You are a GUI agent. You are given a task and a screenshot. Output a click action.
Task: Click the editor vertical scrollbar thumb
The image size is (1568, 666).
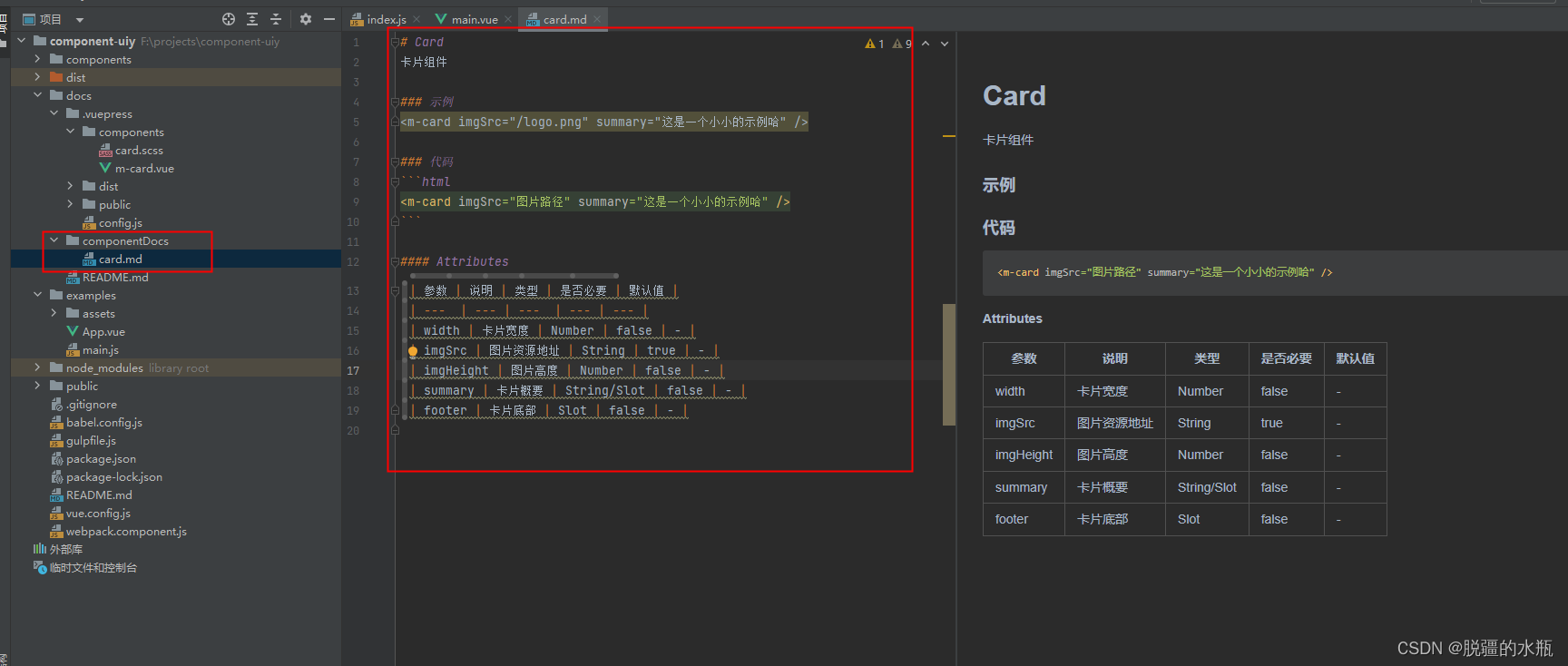(x=949, y=365)
